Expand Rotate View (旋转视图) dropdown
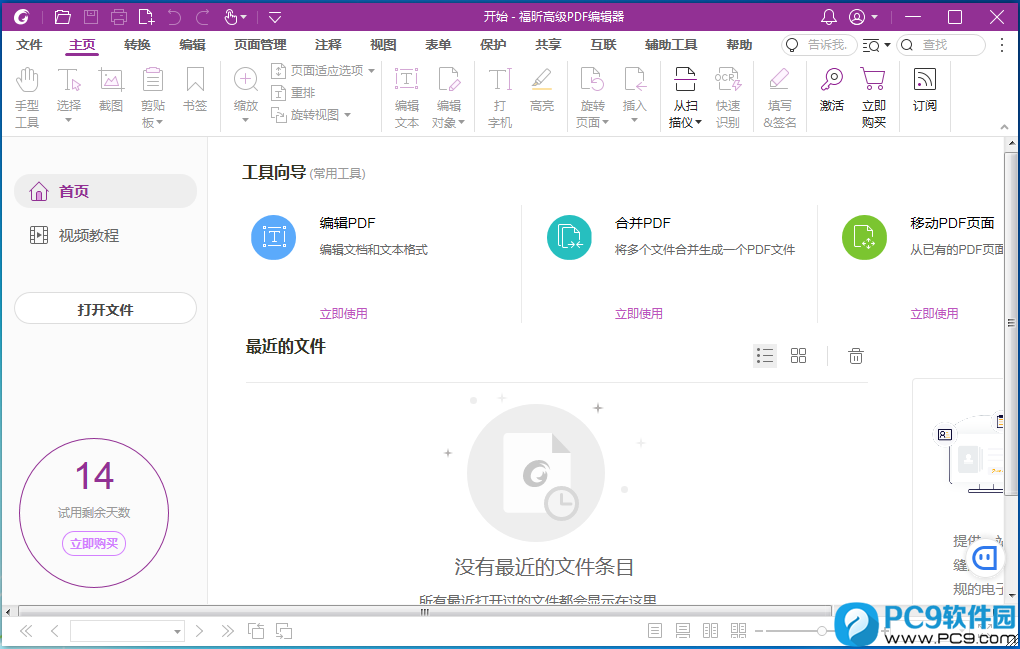The height and width of the screenshot is (649, 1020). click(347, 115)
